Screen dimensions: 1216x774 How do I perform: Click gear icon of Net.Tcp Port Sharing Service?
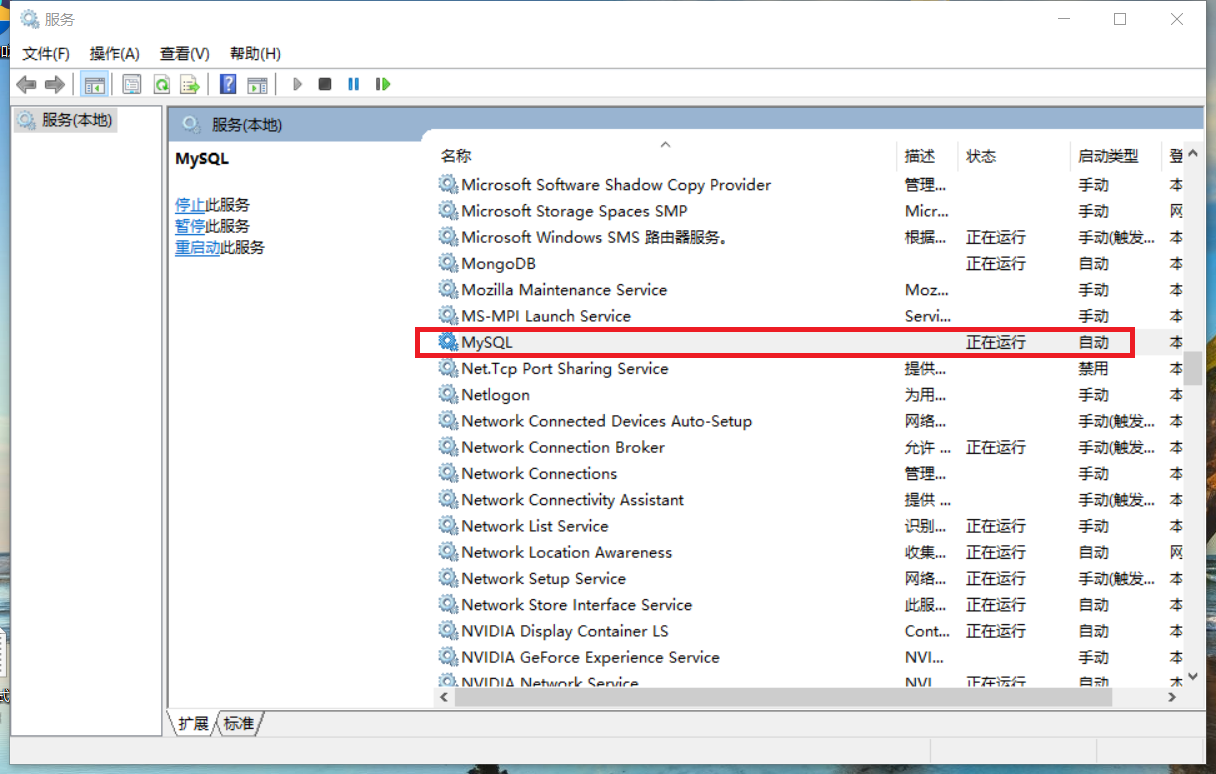pyautogui.click(x=448, y=368)
